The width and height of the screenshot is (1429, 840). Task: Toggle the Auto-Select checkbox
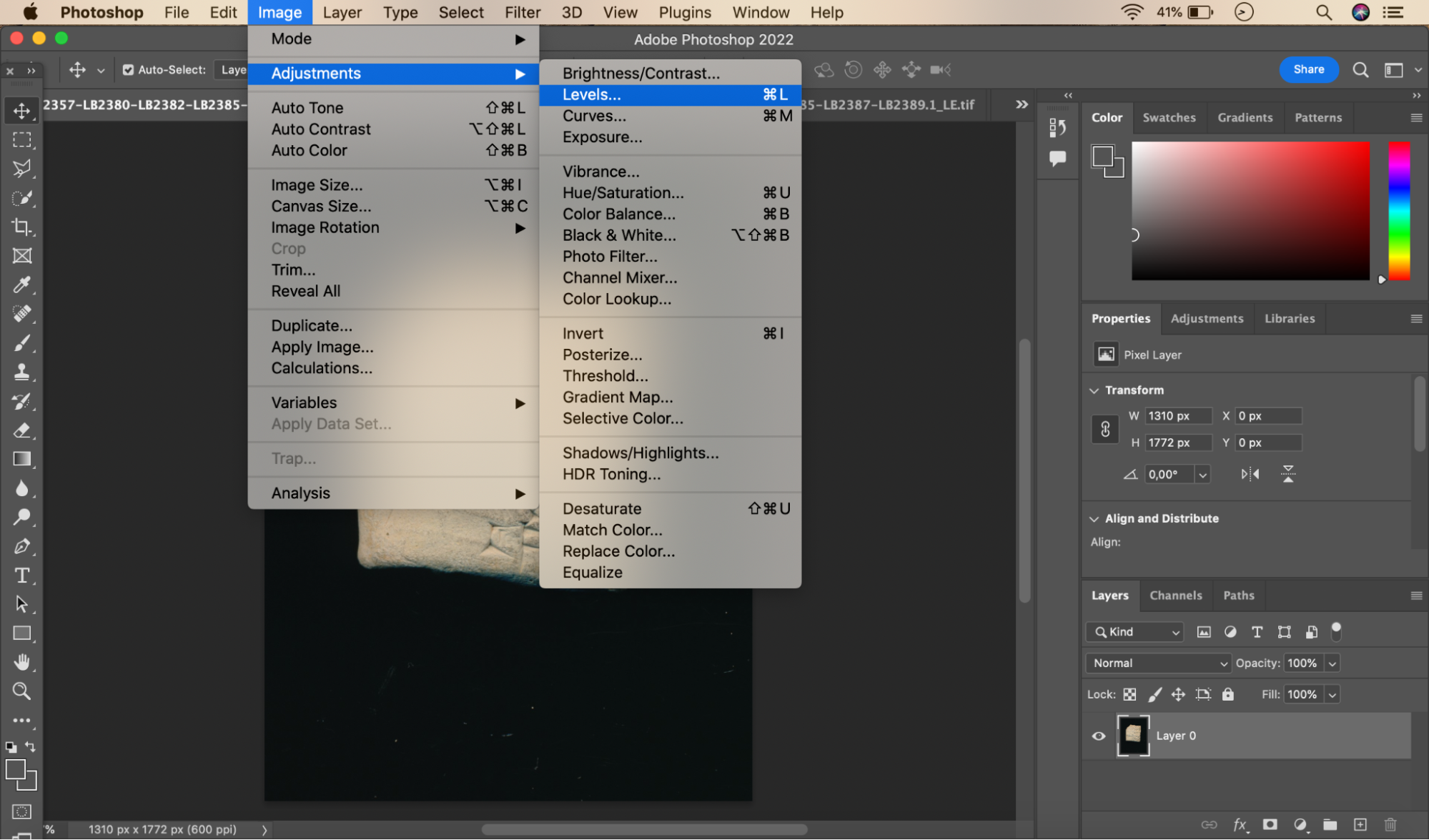coord(128,70)
